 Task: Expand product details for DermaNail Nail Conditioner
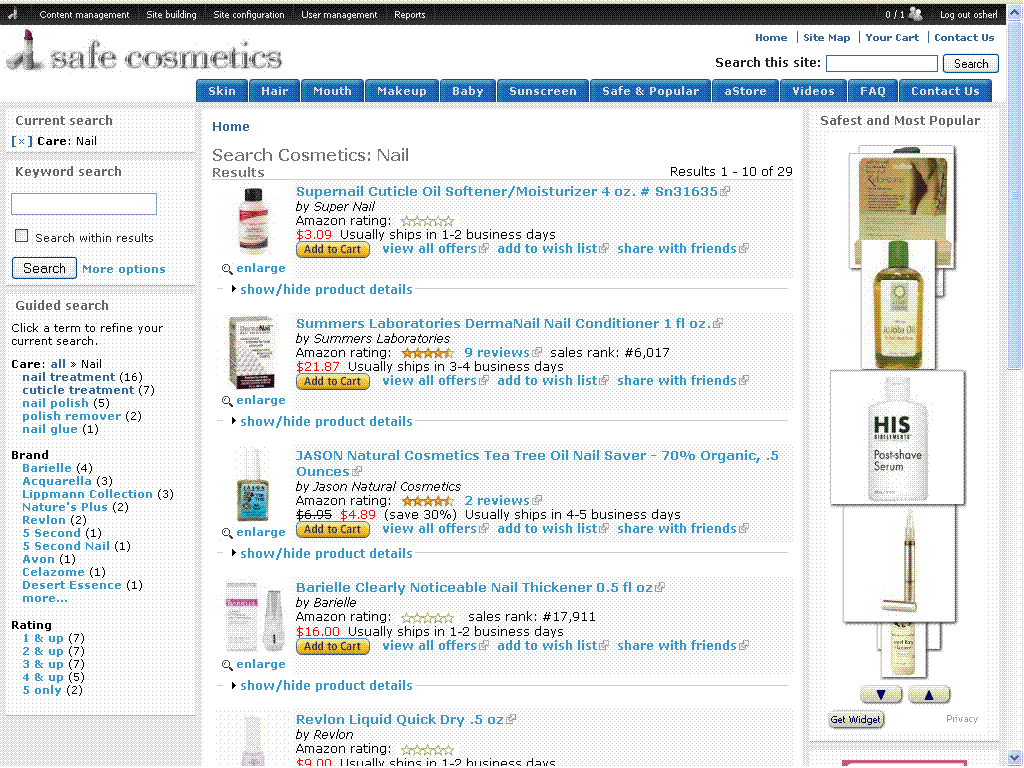[x=326, y=421]
